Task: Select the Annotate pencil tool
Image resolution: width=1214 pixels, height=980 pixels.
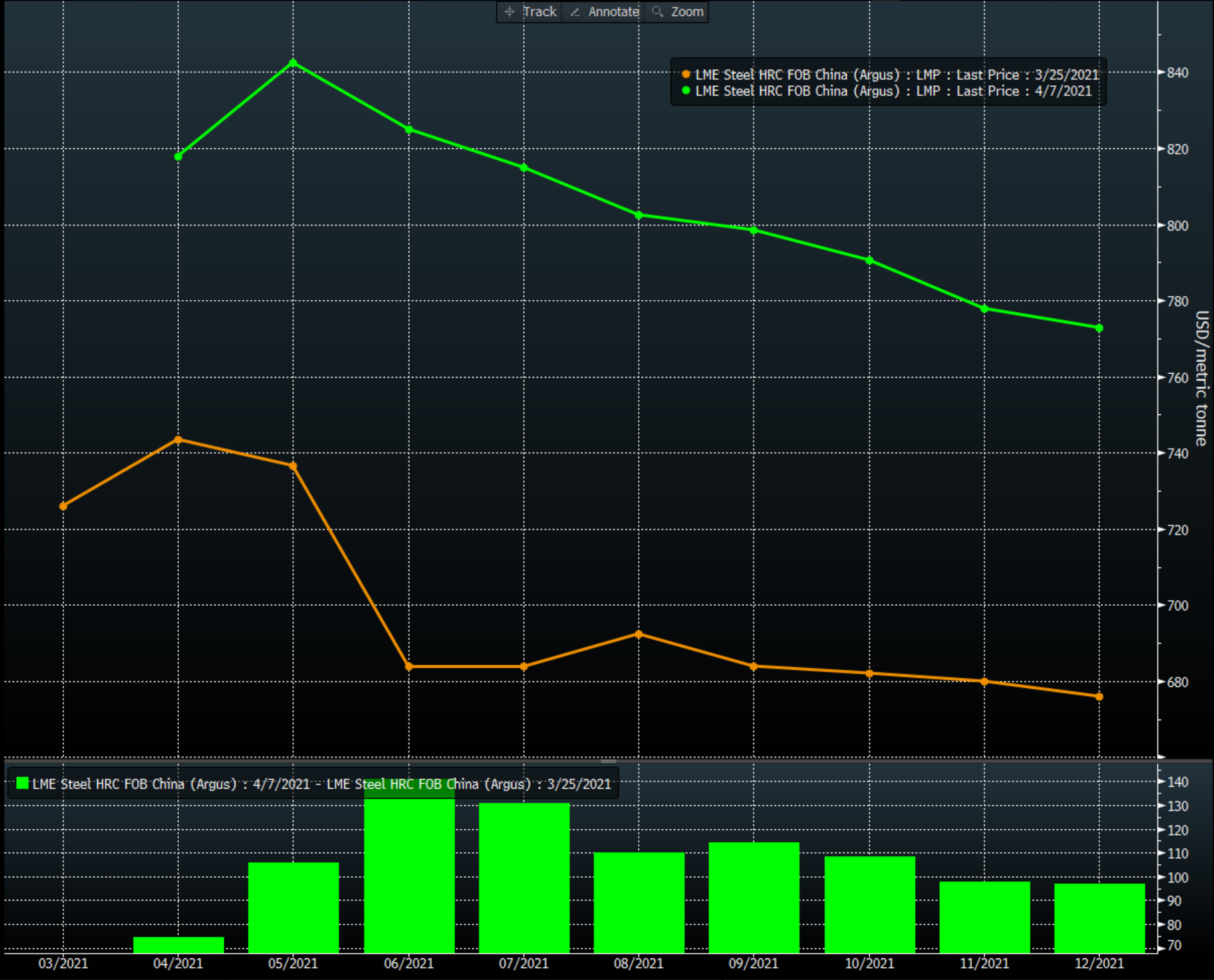Action: point(604,12)
